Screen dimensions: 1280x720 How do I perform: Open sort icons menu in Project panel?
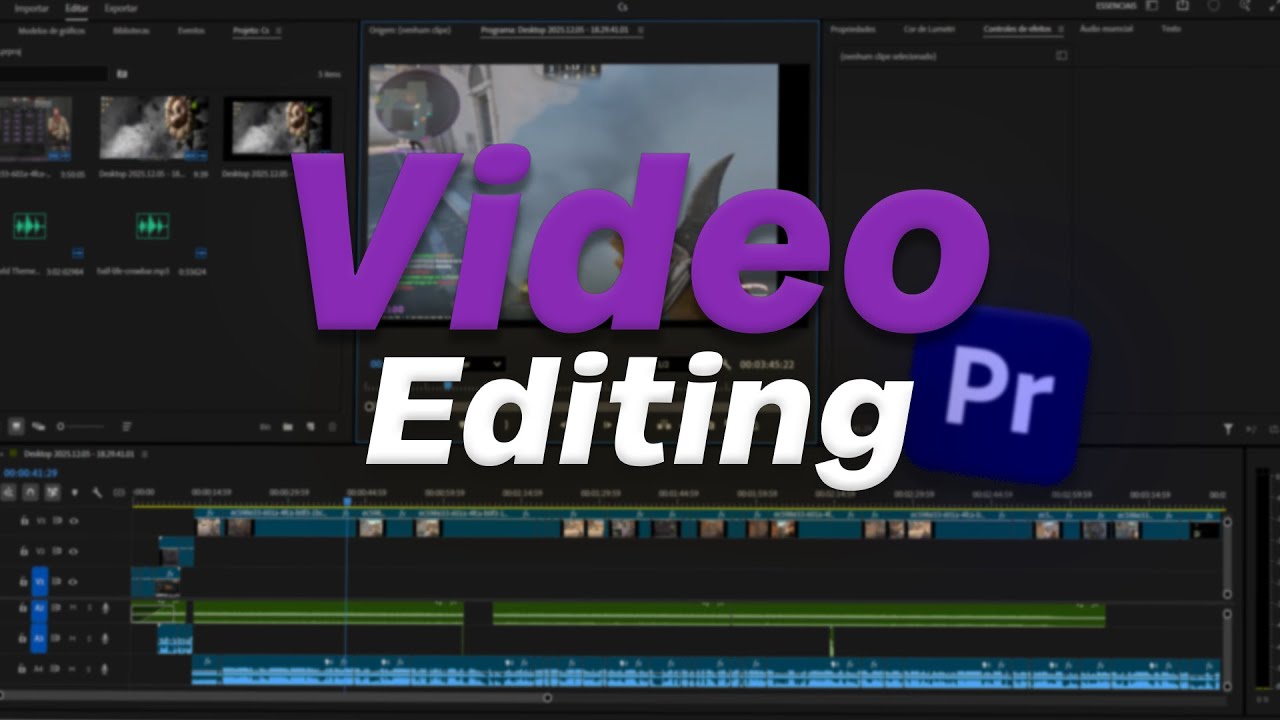pos(127,427)
